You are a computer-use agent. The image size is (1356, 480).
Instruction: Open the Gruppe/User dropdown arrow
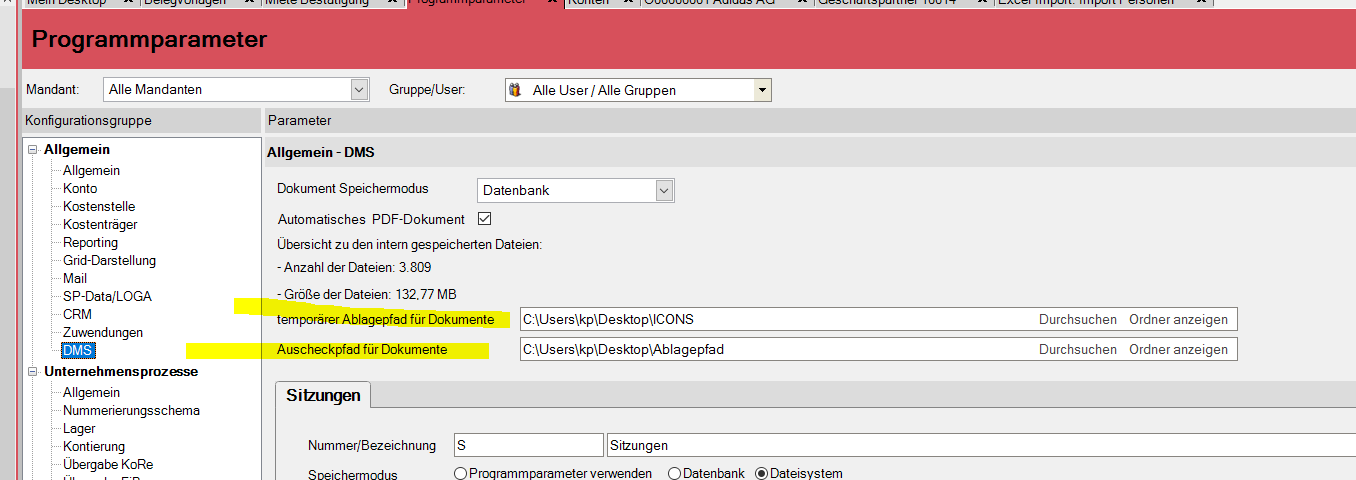coord(763,90)
